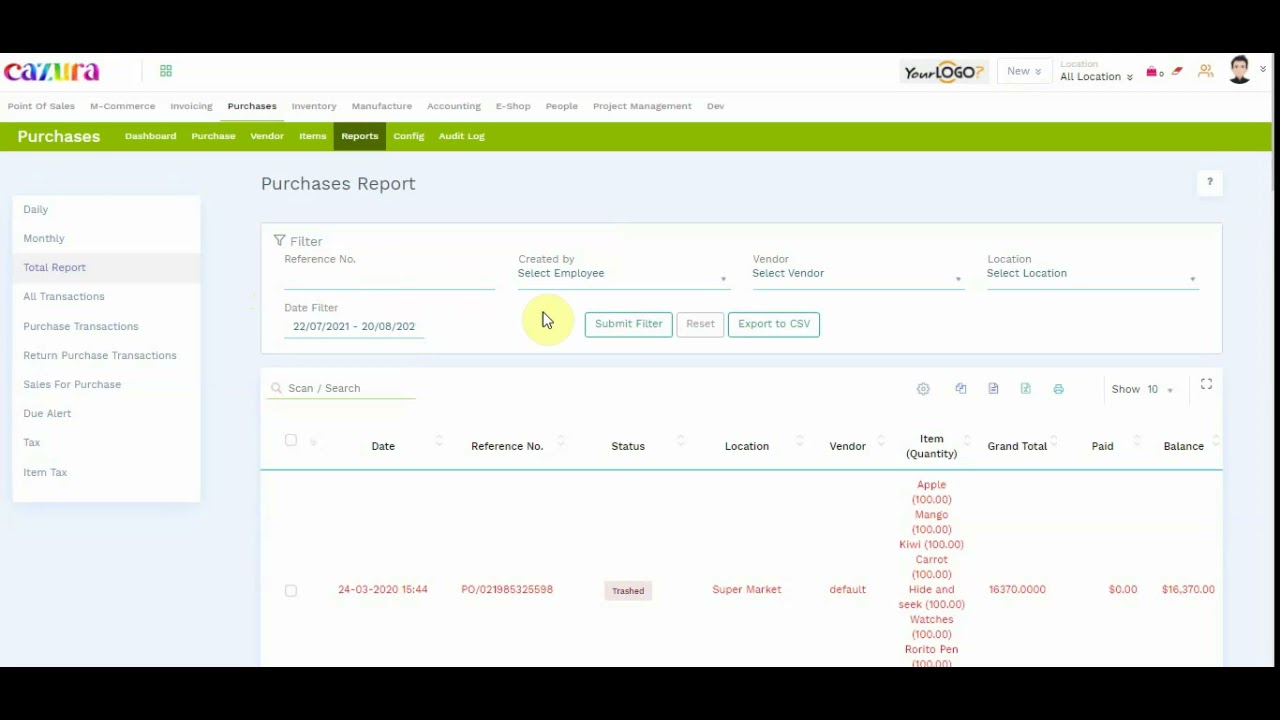Open Project Management module
Screen dimensions: 1280x720
pos(642,106)
